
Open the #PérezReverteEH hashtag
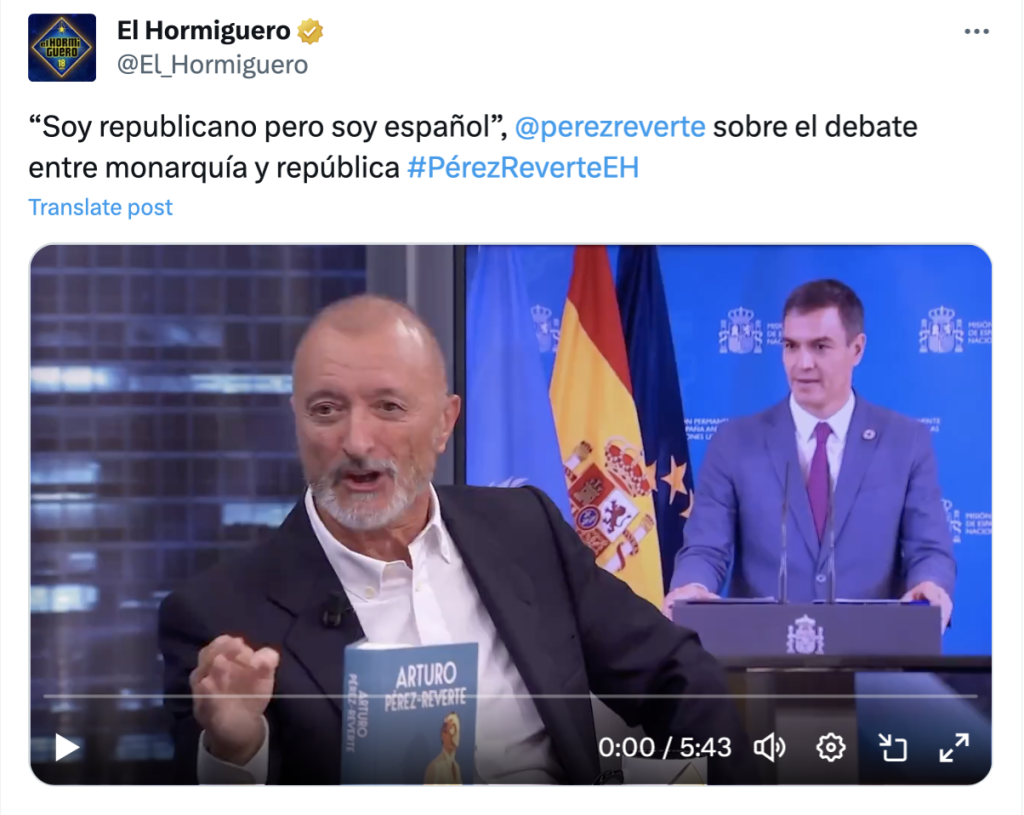tap(522, 168)
